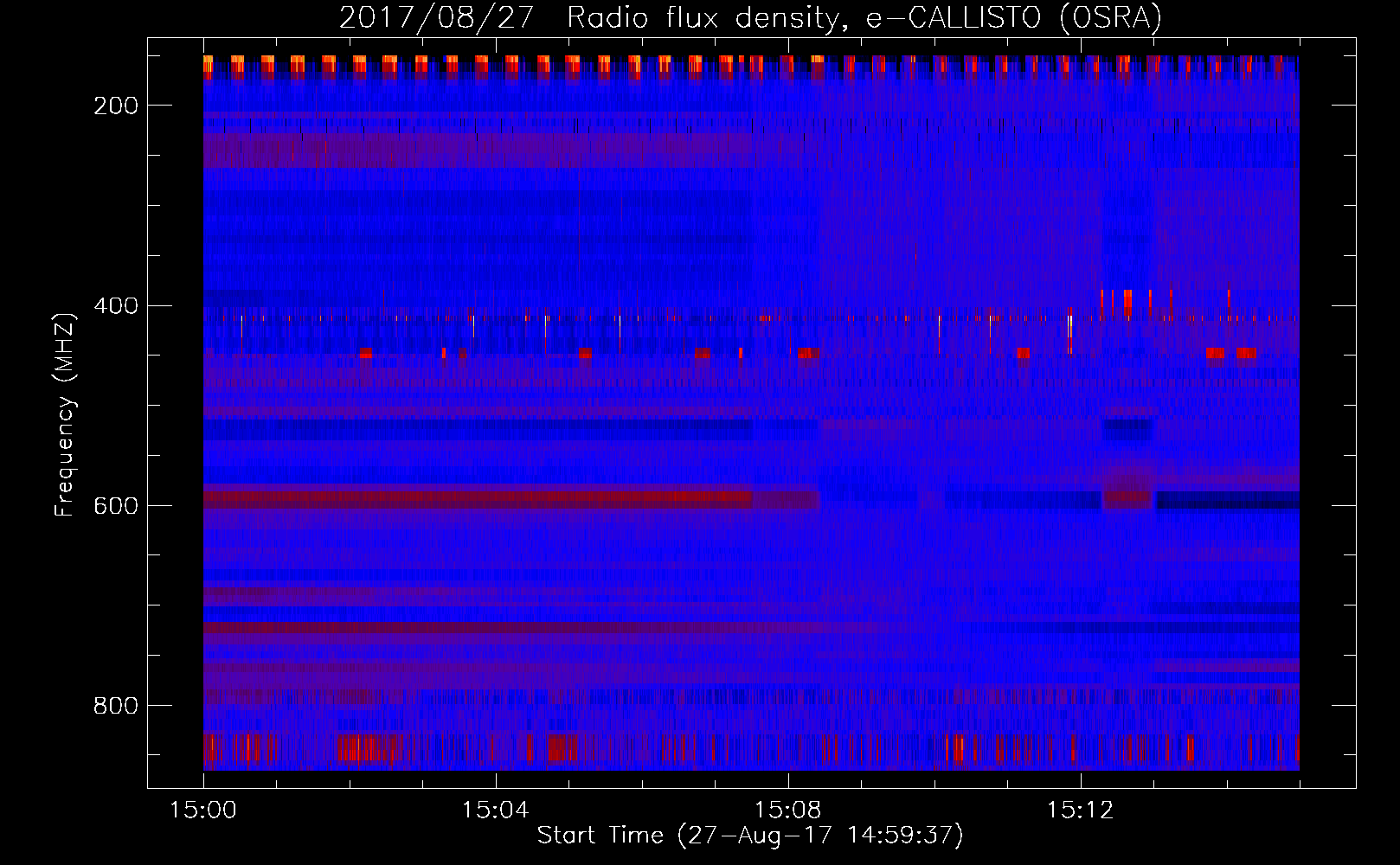The image size is (1400, 865).
Task: Click the 600 frequency tick label
Action: 116,506
